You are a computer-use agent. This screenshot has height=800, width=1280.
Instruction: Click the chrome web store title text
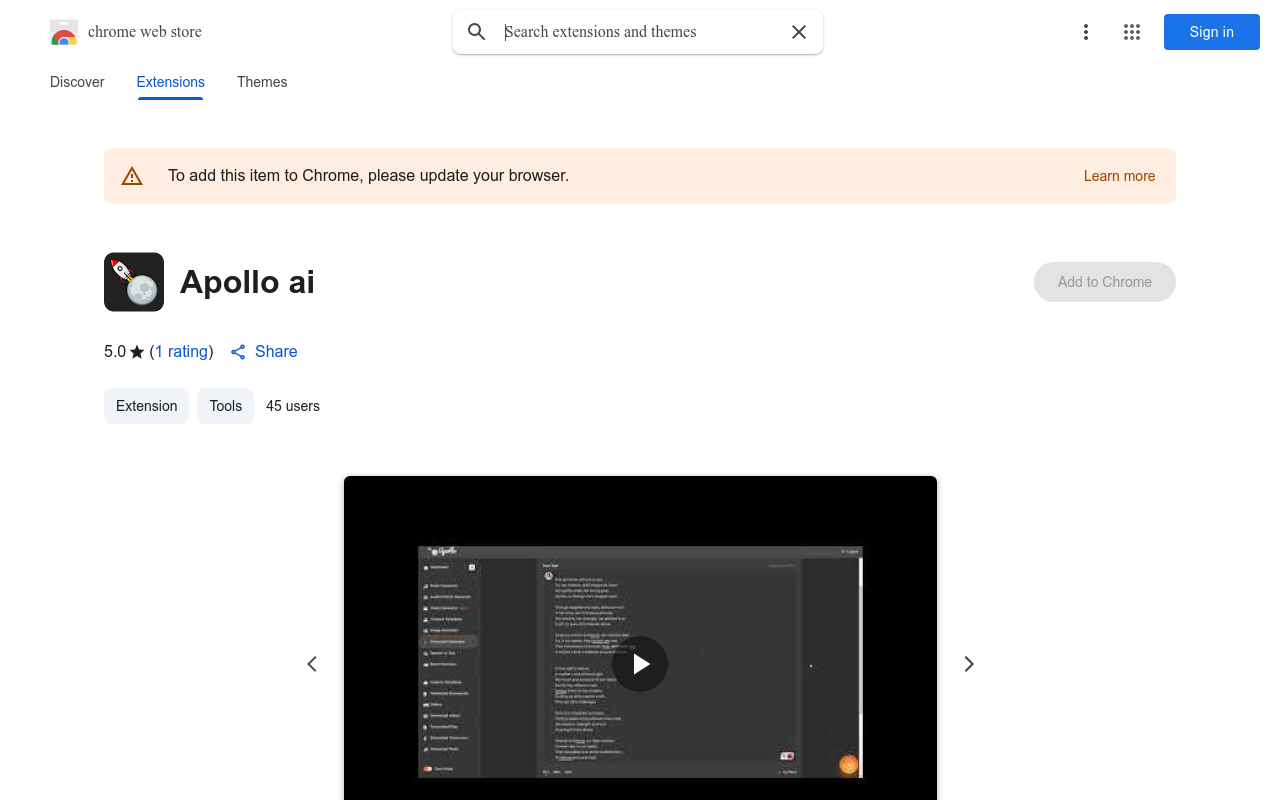pos(145,32)
